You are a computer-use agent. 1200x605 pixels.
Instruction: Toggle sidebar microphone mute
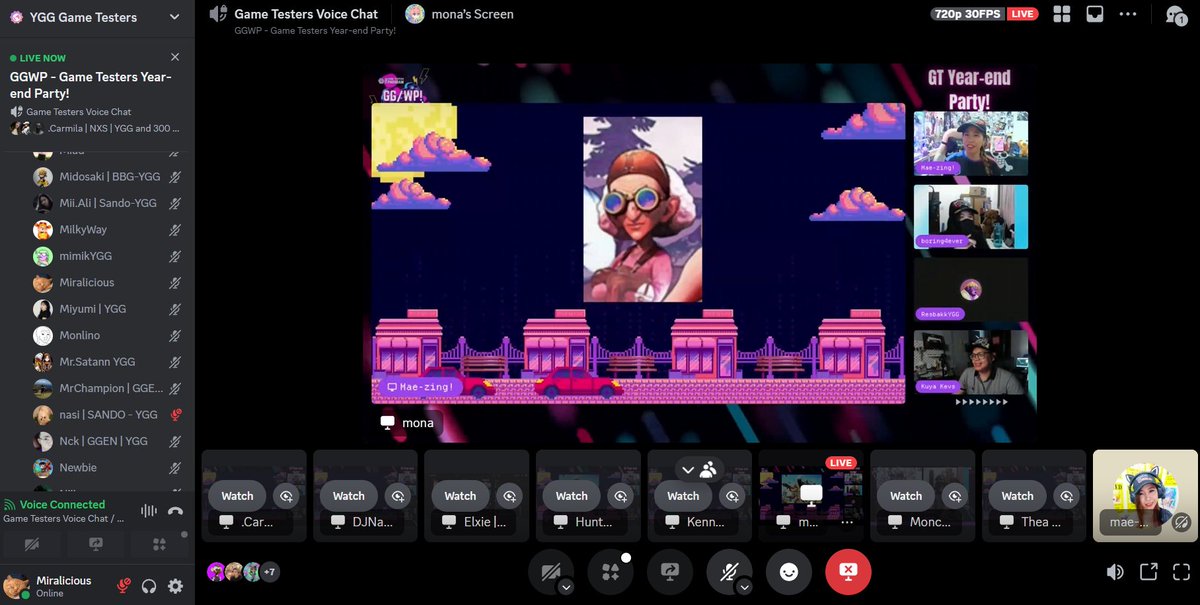125,587
